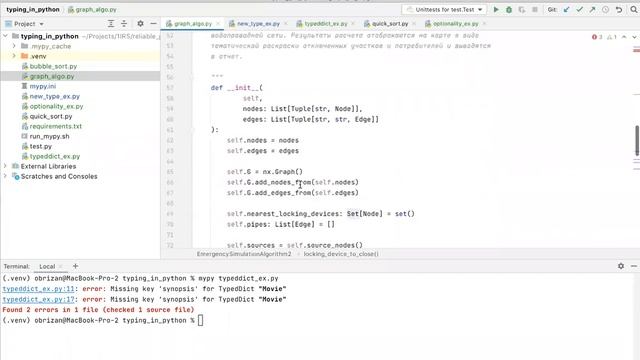
Task: Expand External Libraries node
Action: coord(5,166)
